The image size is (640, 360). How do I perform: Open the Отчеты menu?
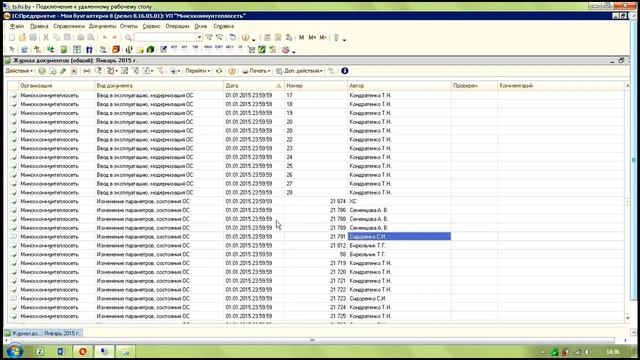click(129, 26)
